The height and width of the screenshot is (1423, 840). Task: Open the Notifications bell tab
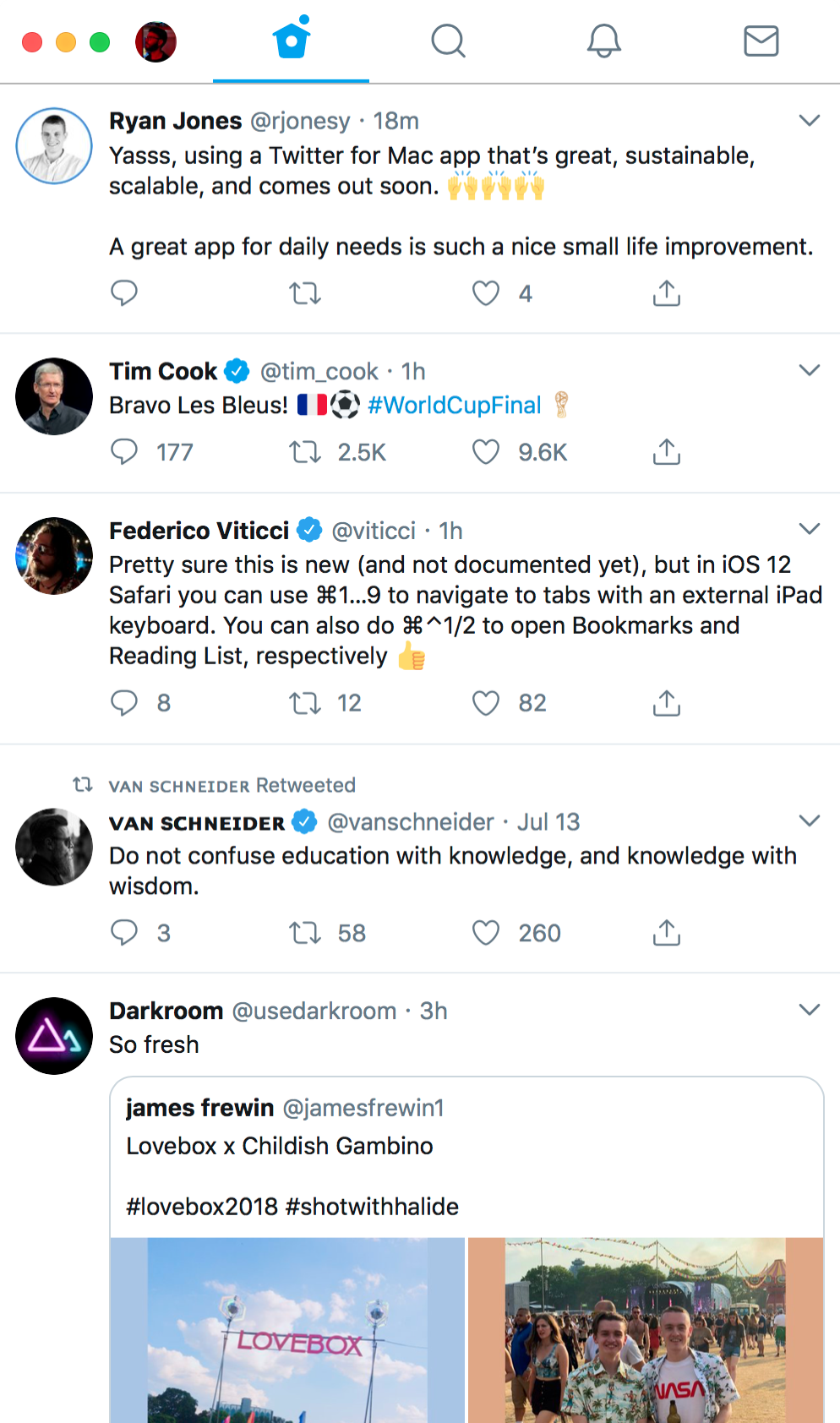pos(604,41)
